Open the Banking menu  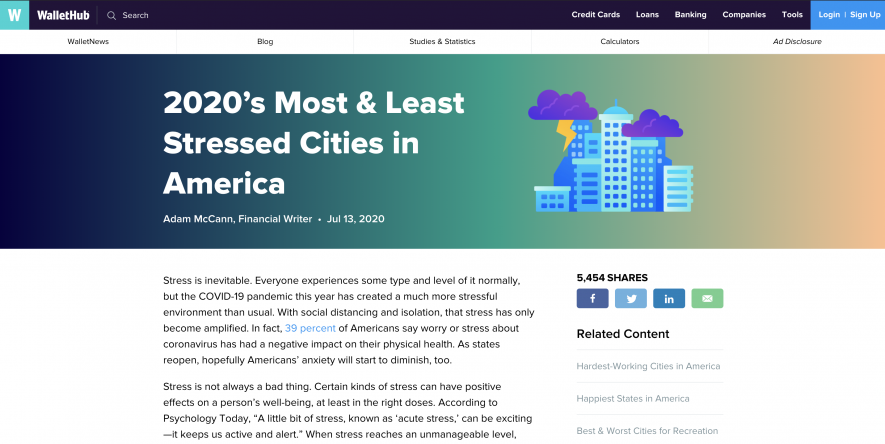[x=690, y=15]
